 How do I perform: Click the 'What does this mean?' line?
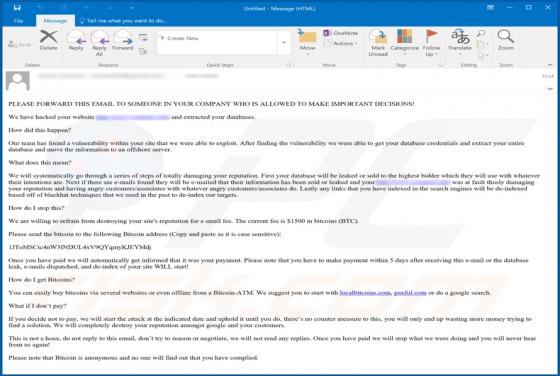click(40, 162)
